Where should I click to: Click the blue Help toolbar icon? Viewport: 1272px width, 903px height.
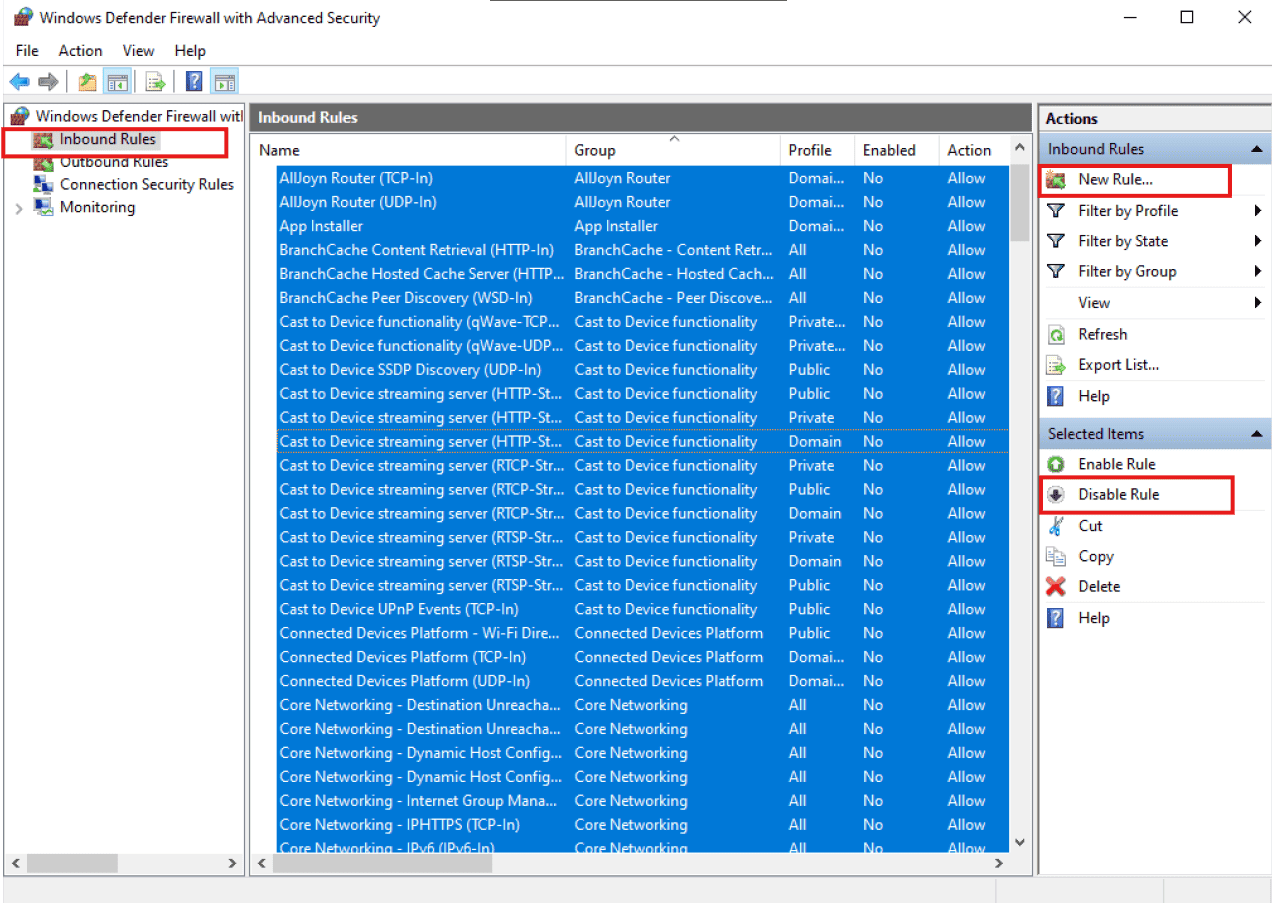(x=195, y=82)
